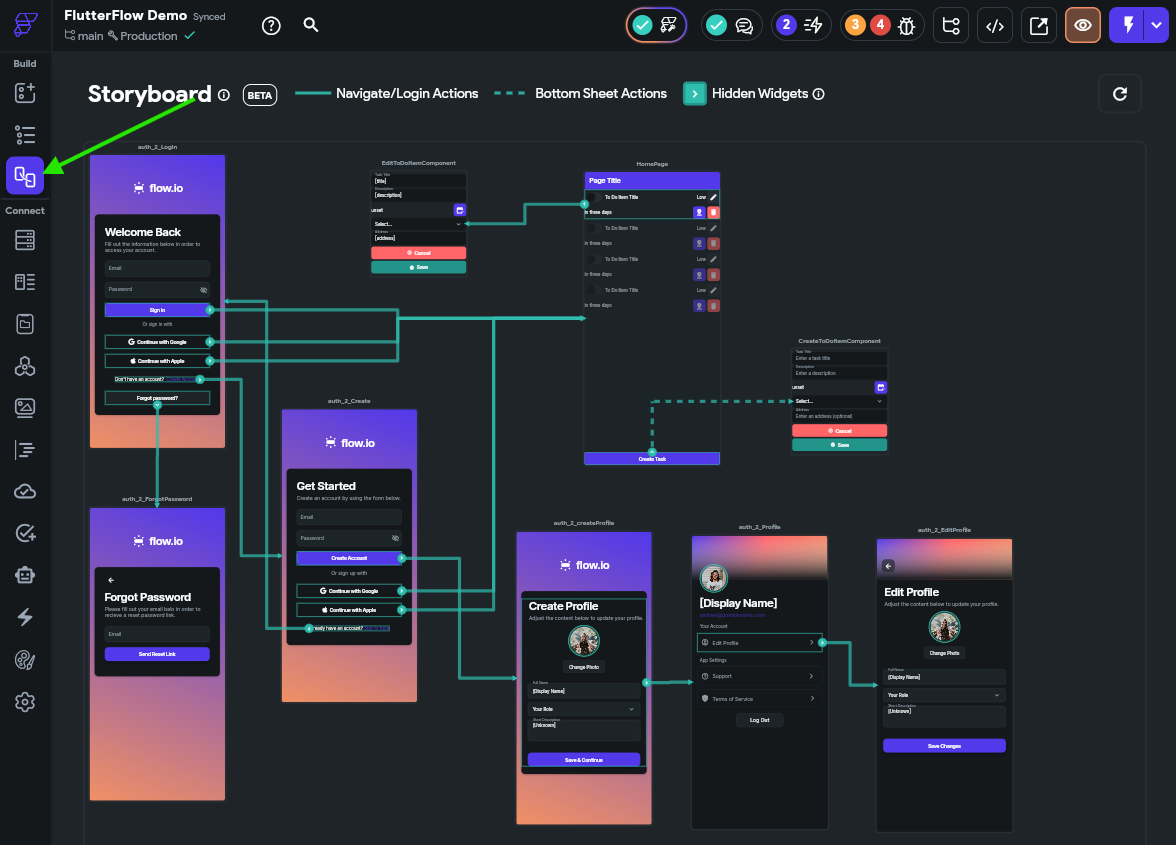The image size is (1176, 845).
Task: Expand the Run mode dropdown arrow
Action: (x=1156, y=25)
